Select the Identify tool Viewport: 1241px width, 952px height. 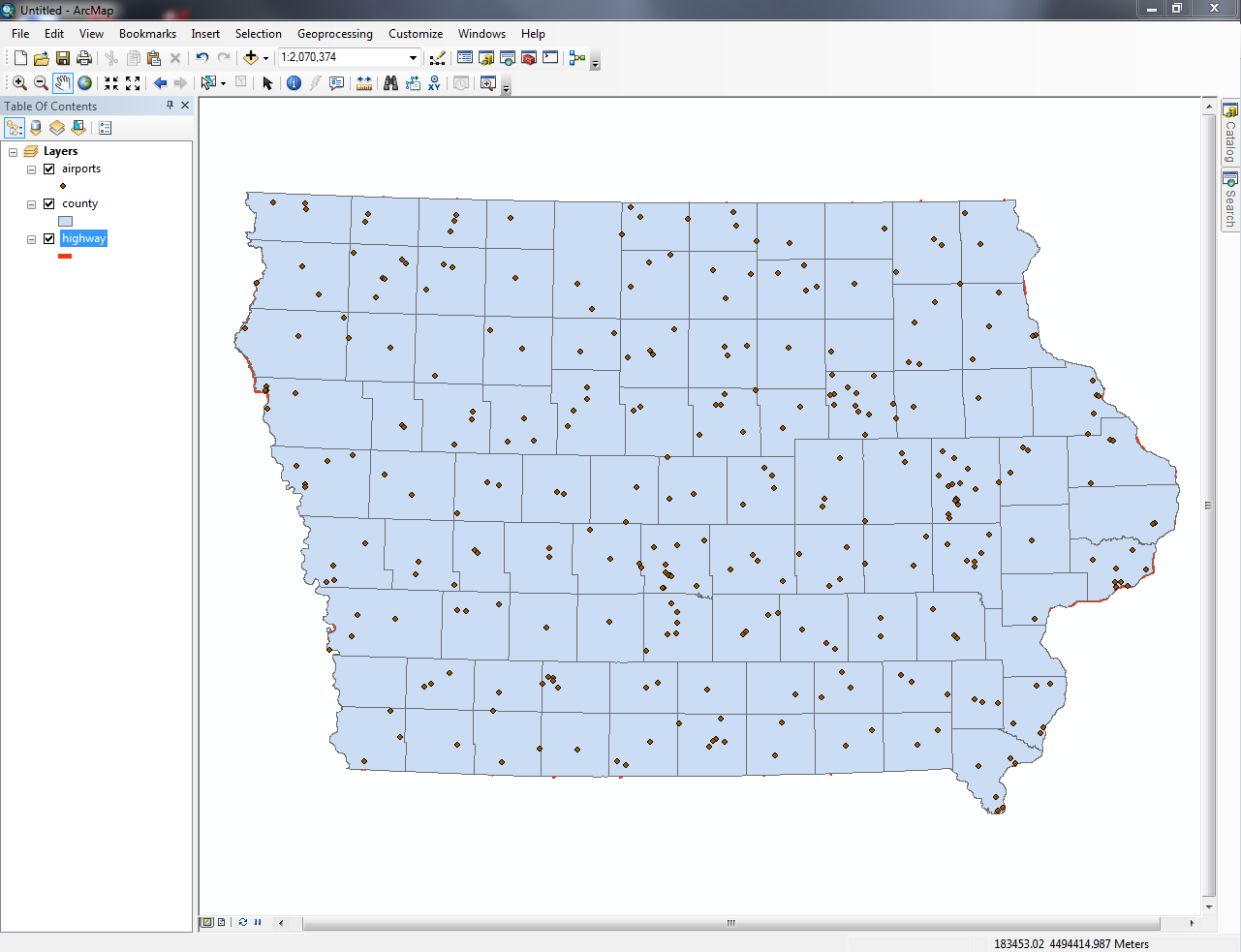click(294, 82)
